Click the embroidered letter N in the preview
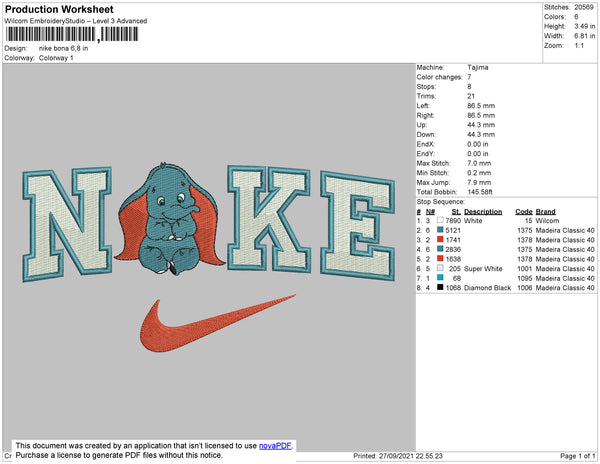 67,225
